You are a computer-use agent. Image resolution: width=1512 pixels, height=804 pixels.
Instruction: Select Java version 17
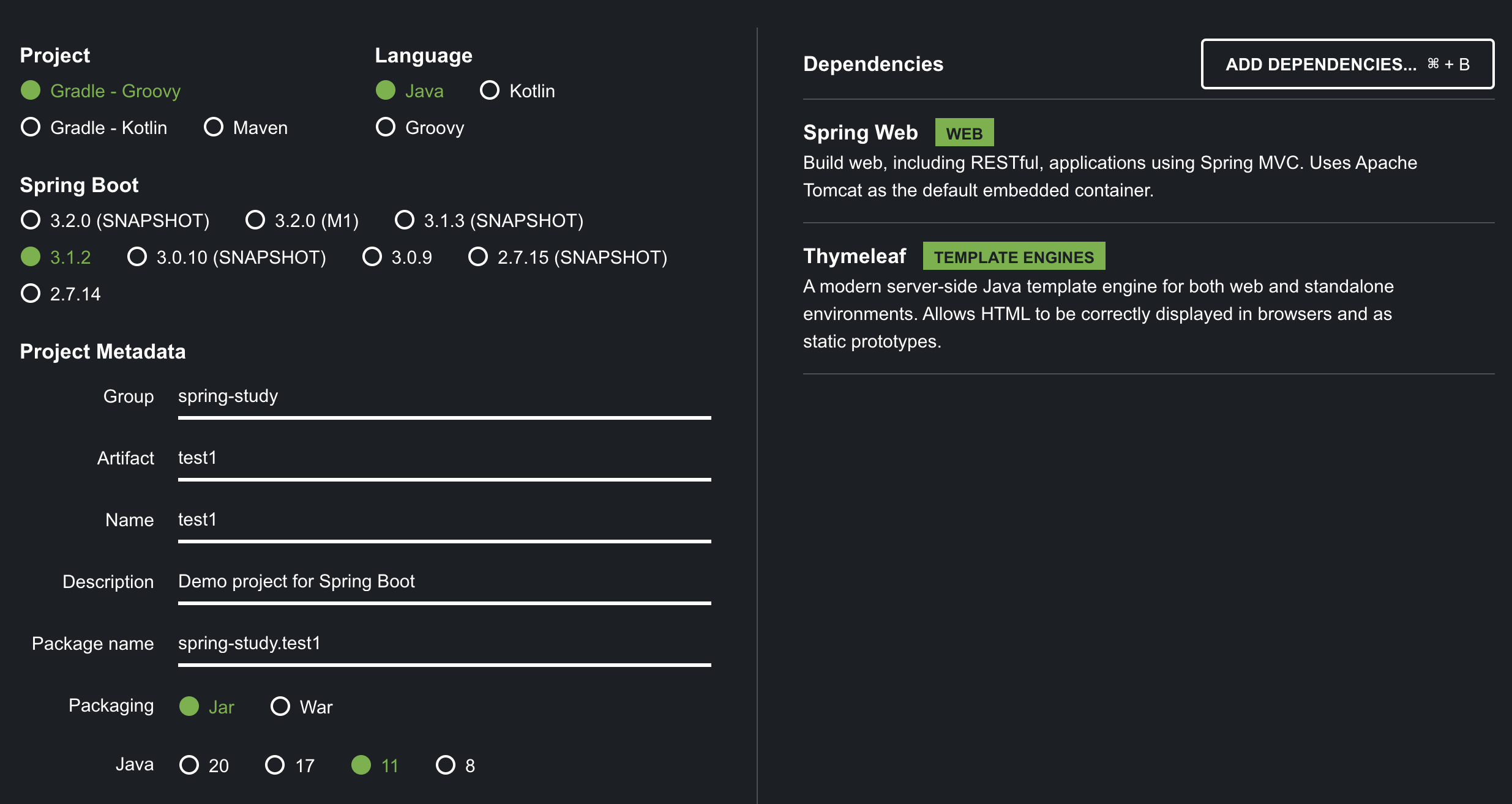290,765
